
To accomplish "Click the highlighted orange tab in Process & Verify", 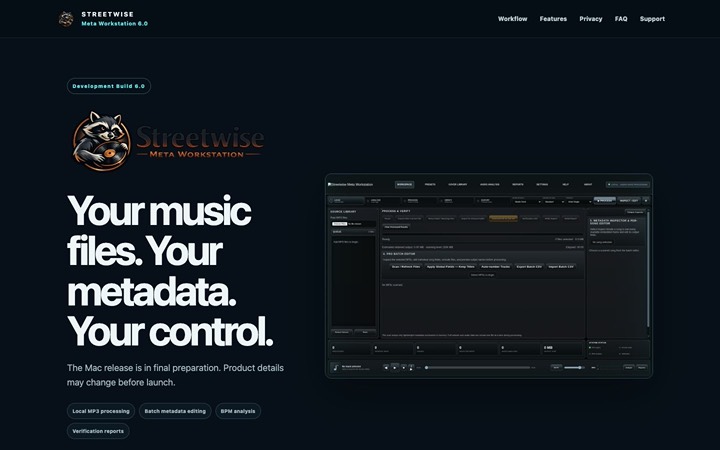I will pos(503,219).
